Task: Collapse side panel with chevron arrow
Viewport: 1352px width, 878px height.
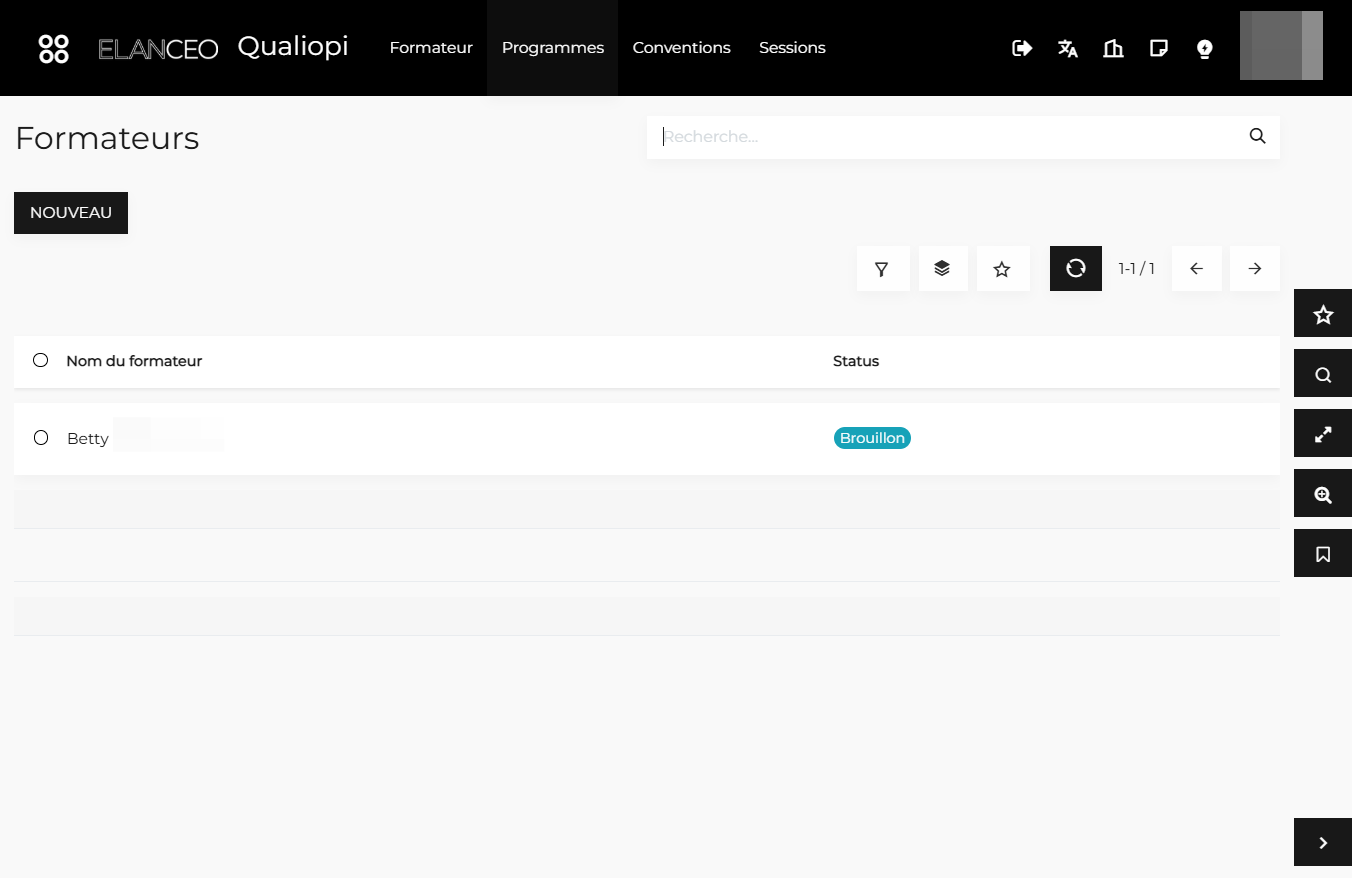Action: 1323,843
